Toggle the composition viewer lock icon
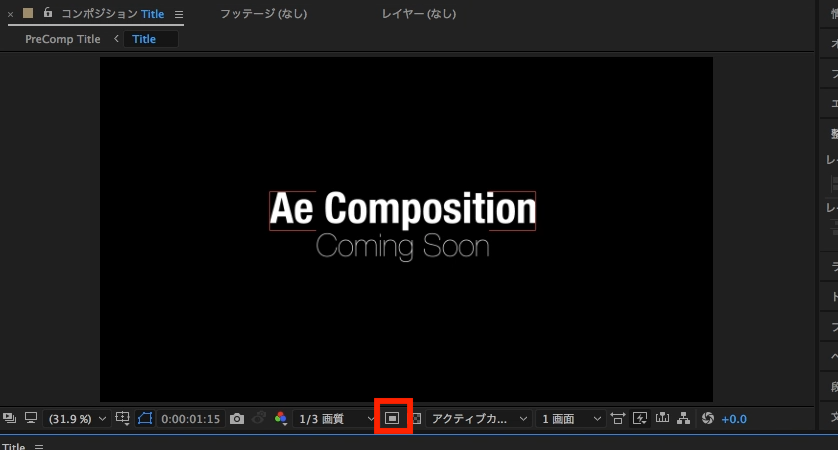 48,12
